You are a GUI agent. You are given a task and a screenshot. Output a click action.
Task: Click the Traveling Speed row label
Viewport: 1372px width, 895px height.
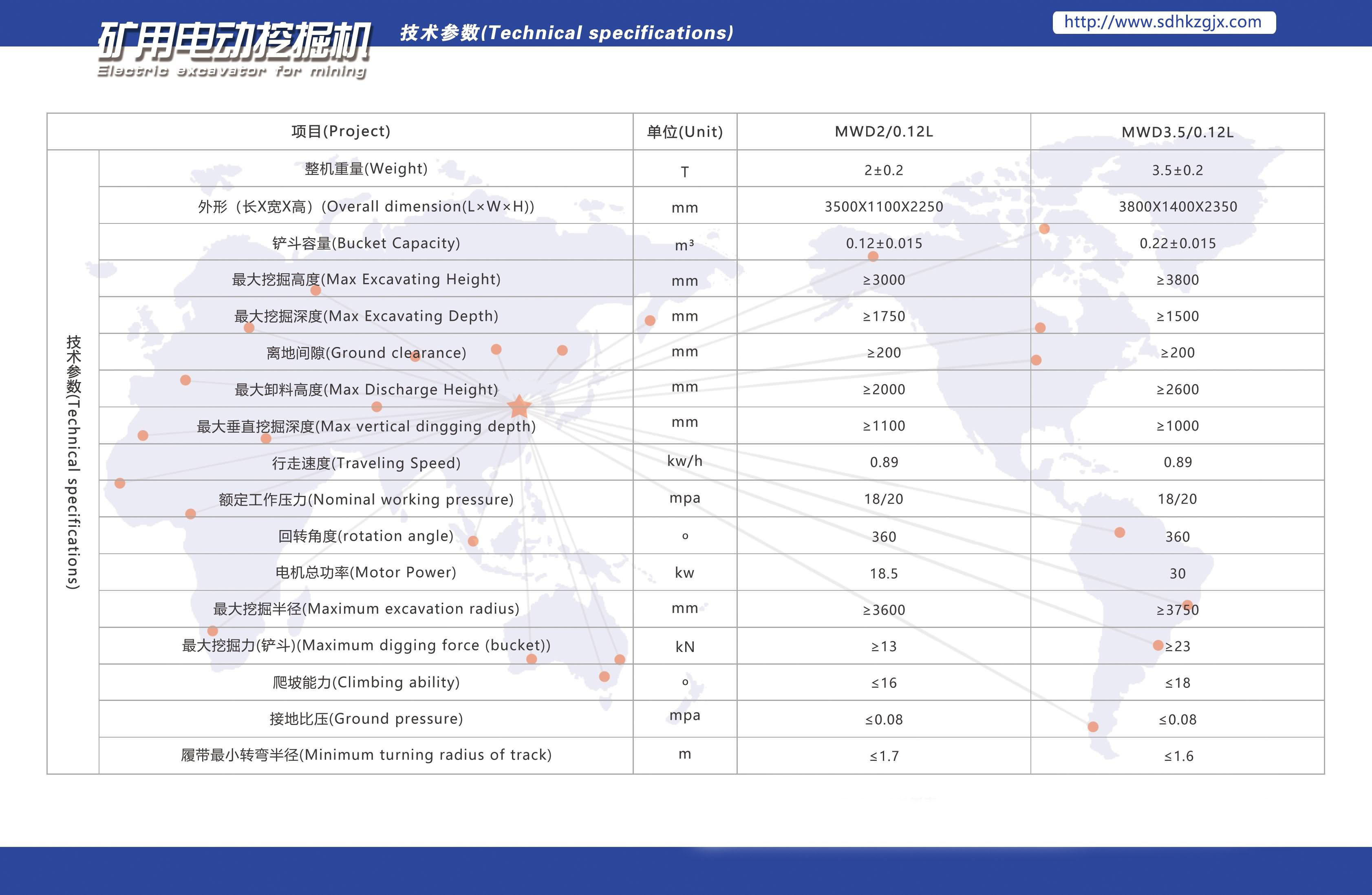(366, 462)
